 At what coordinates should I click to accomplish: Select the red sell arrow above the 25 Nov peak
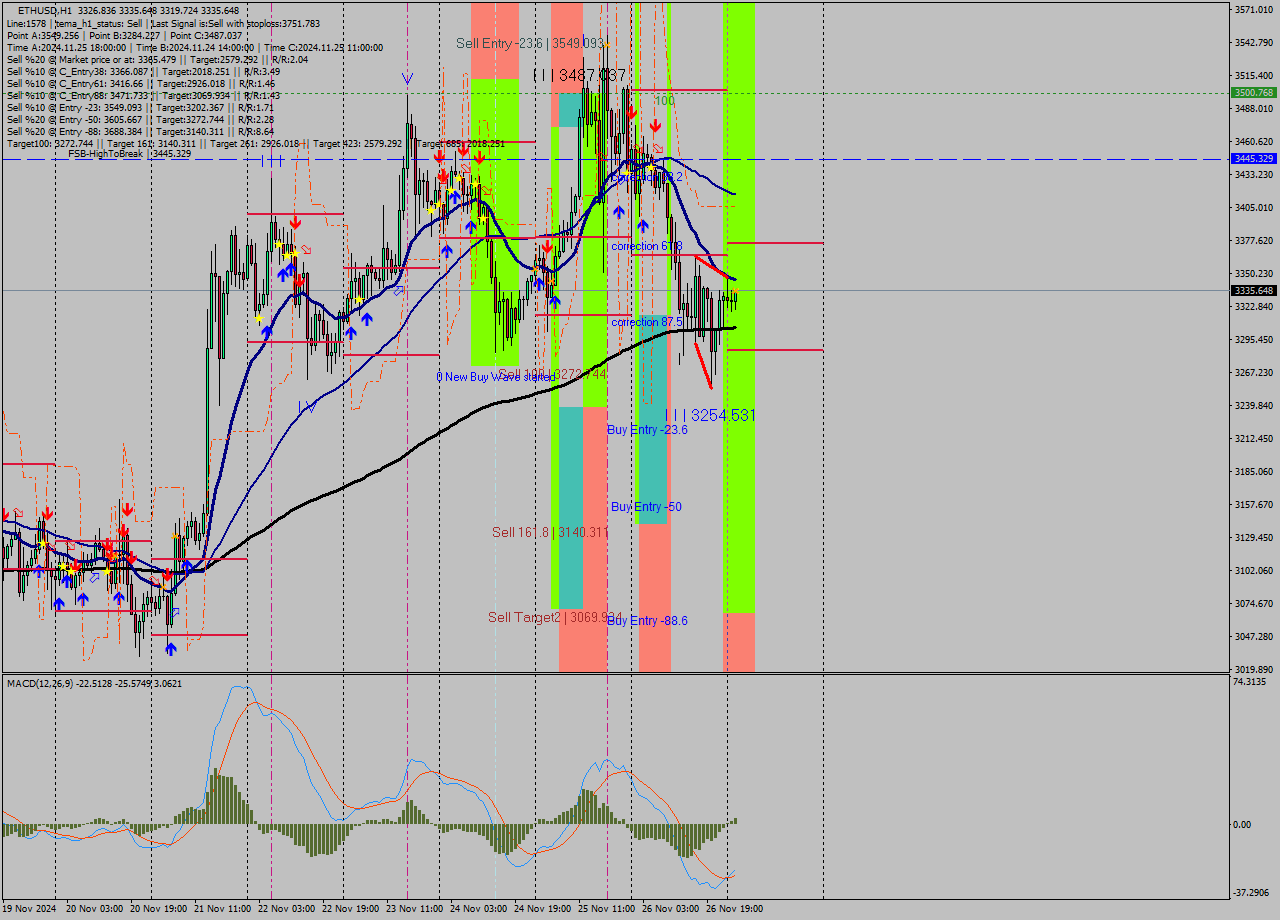tap(632, 114)
